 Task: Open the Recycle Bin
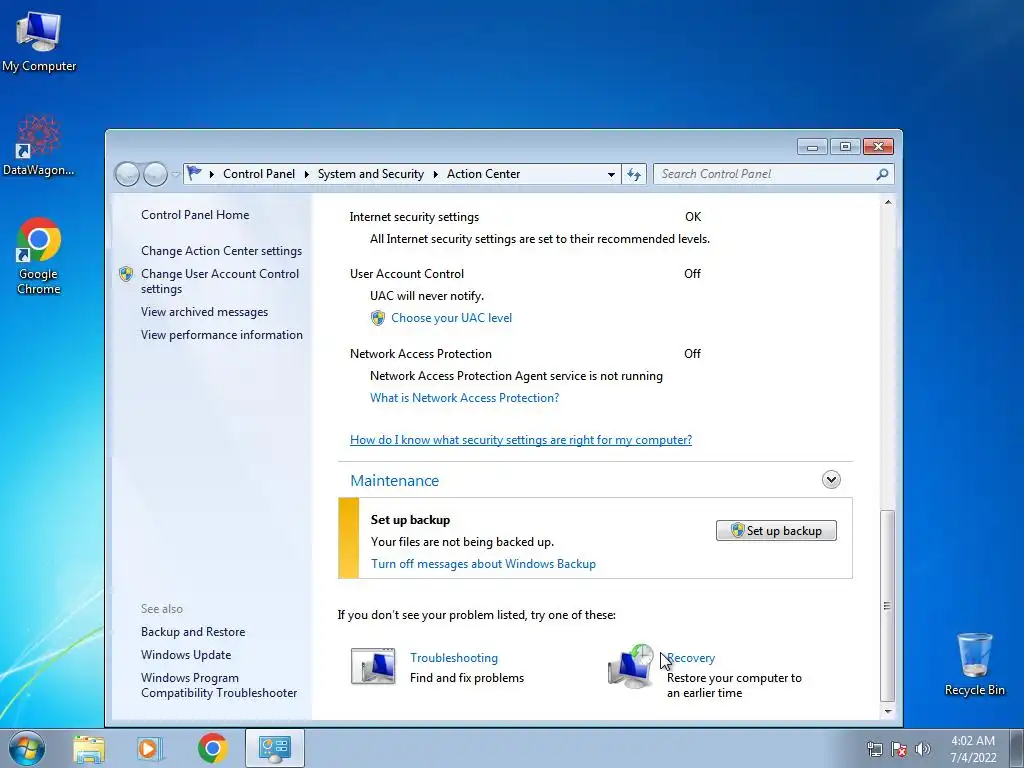[974, 664]
